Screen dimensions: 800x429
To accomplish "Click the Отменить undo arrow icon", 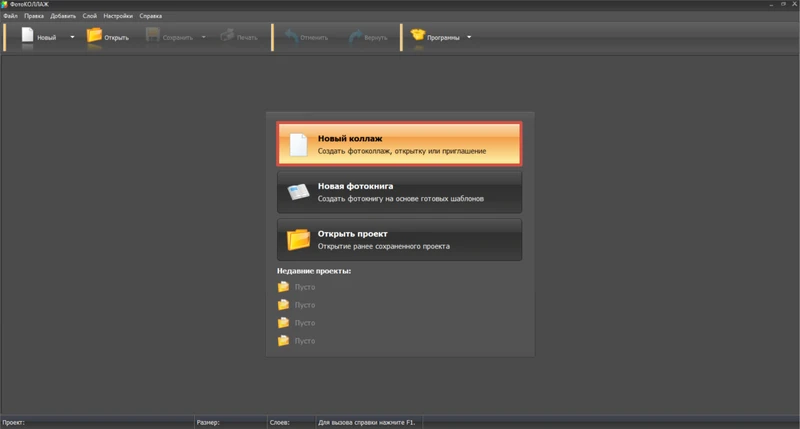I will [x=291, y=36].
